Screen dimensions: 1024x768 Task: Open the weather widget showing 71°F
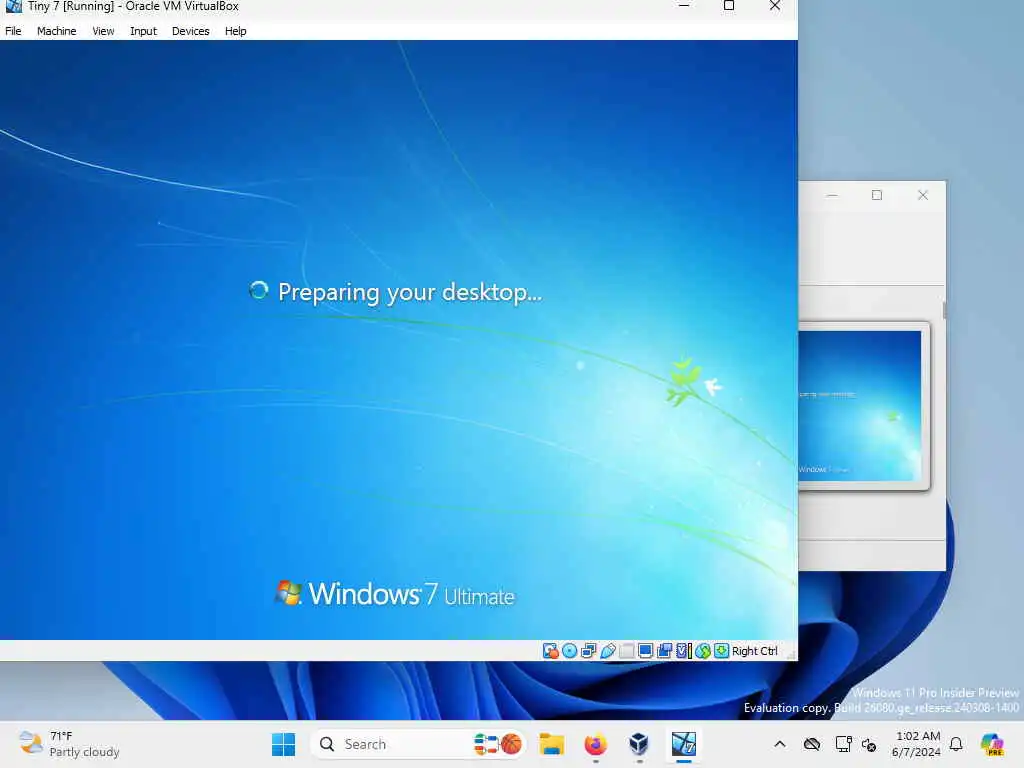point(69,744)
